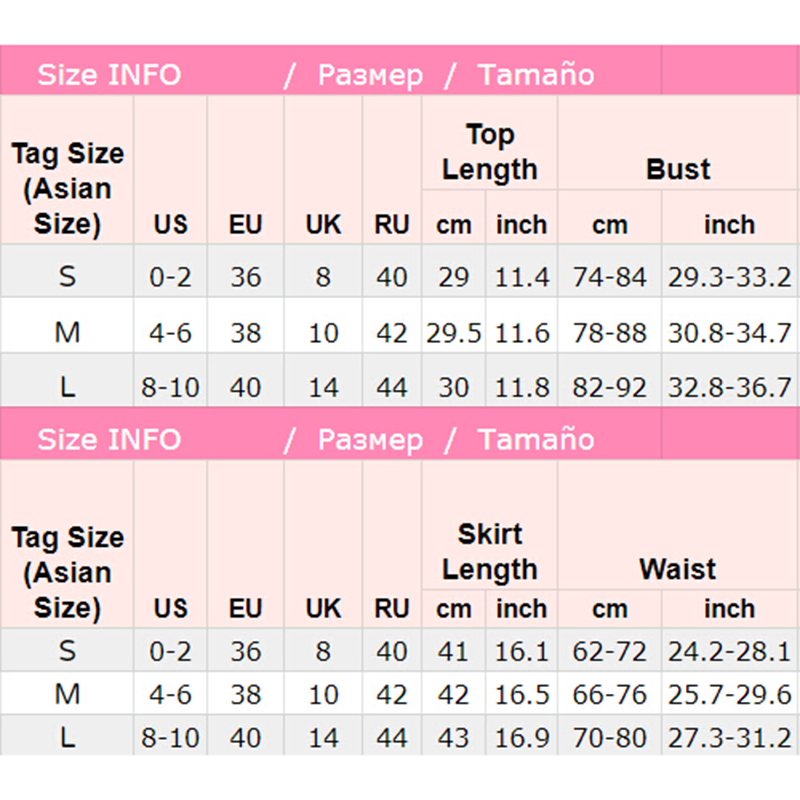Click the 66-76 waist cm value
Screen dimensions: 800x800
(x=610, y=695)
